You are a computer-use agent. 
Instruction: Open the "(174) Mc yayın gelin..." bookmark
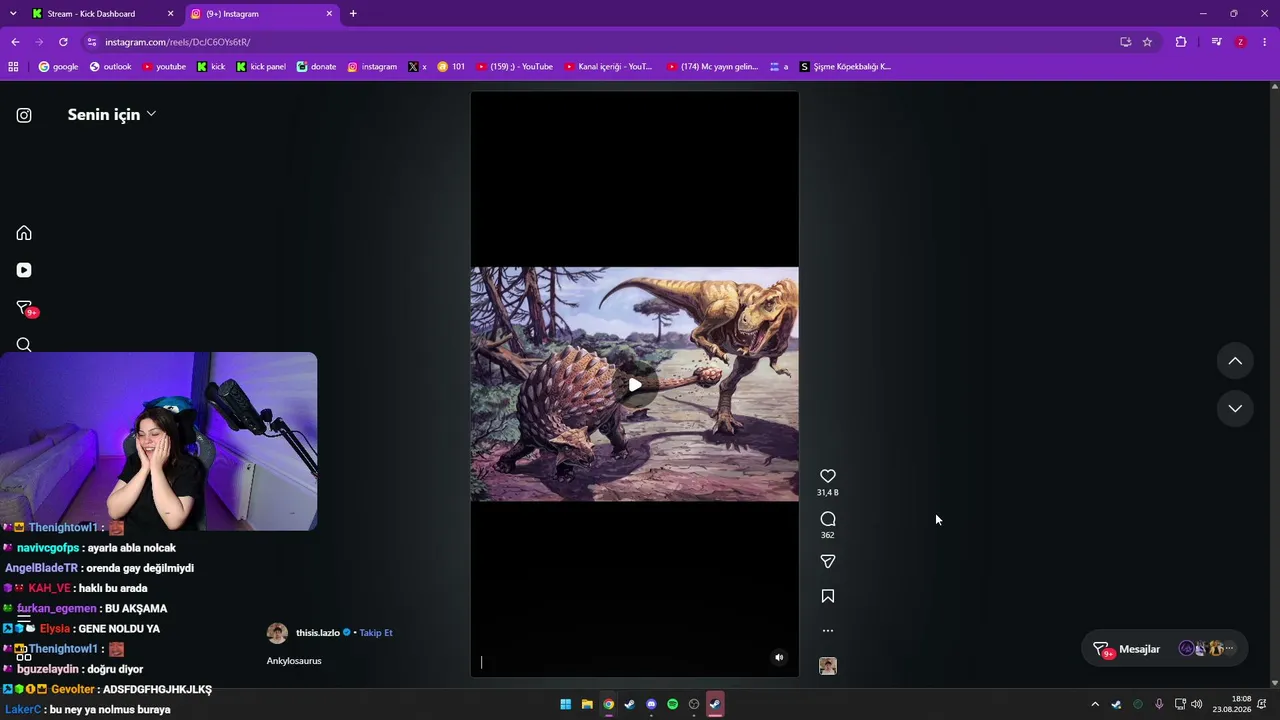[x=712, y=67]
